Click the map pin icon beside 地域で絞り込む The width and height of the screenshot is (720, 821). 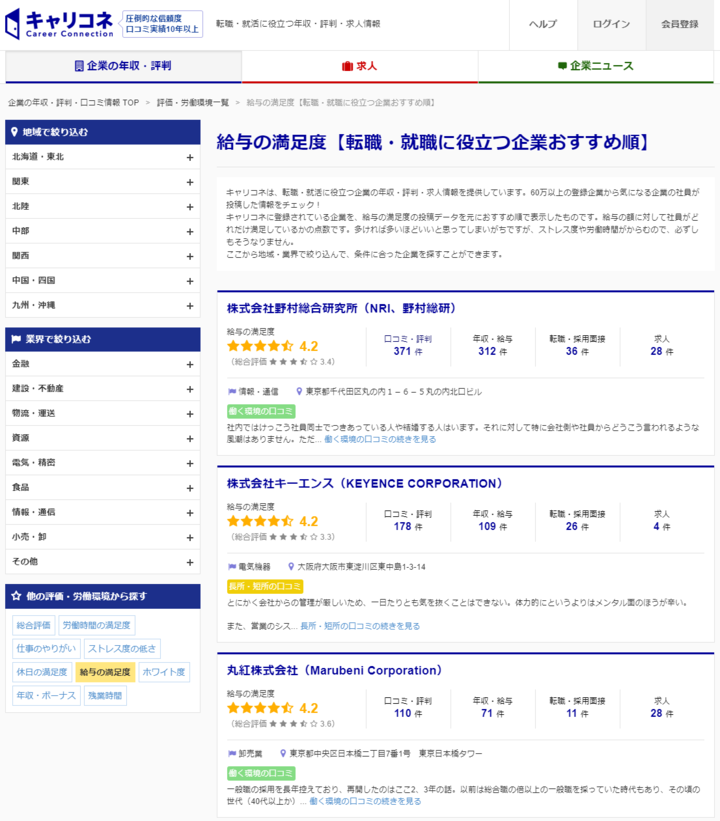tap(15, 132)
